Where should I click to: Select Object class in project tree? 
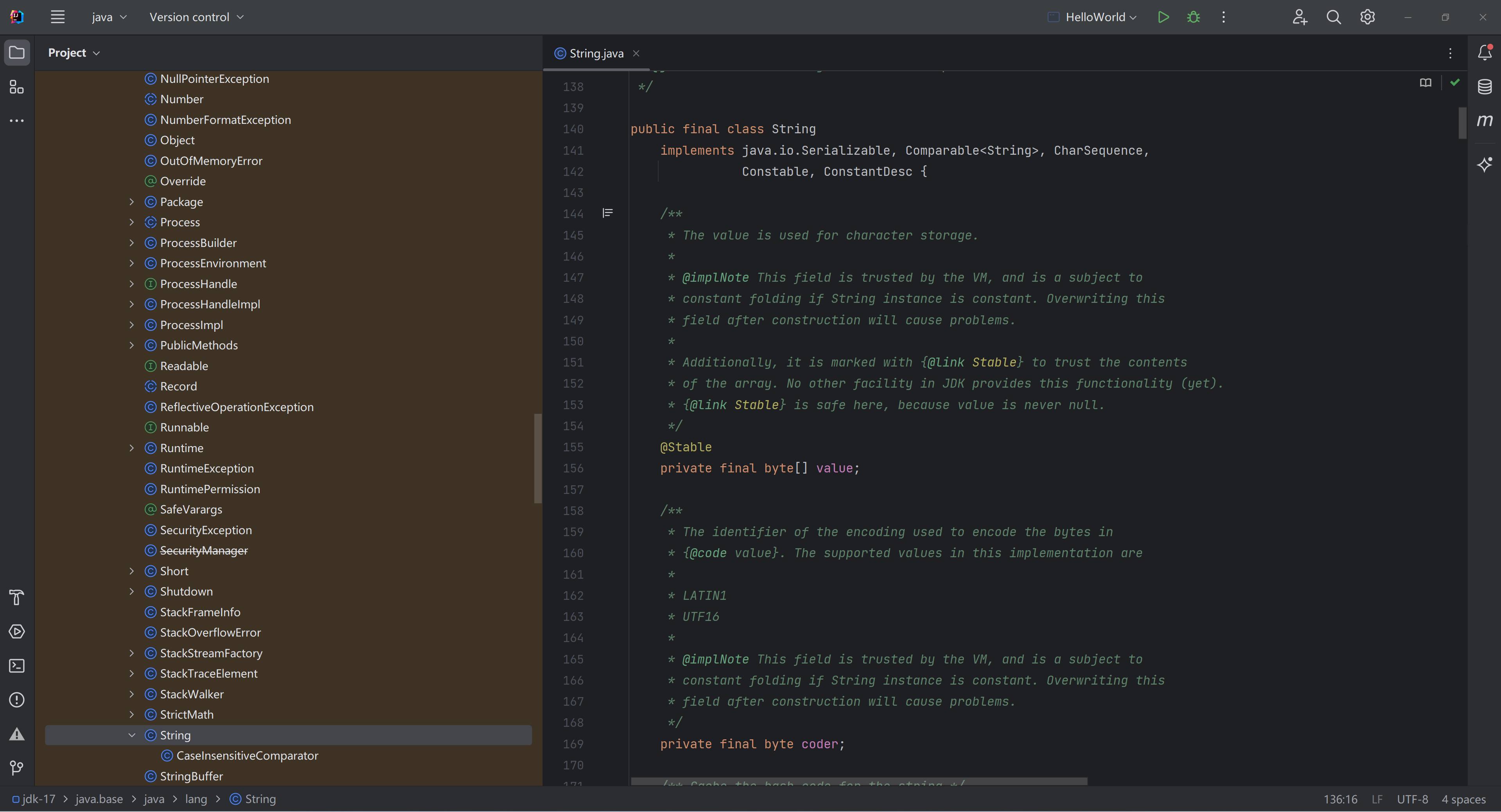click(177, 140)
